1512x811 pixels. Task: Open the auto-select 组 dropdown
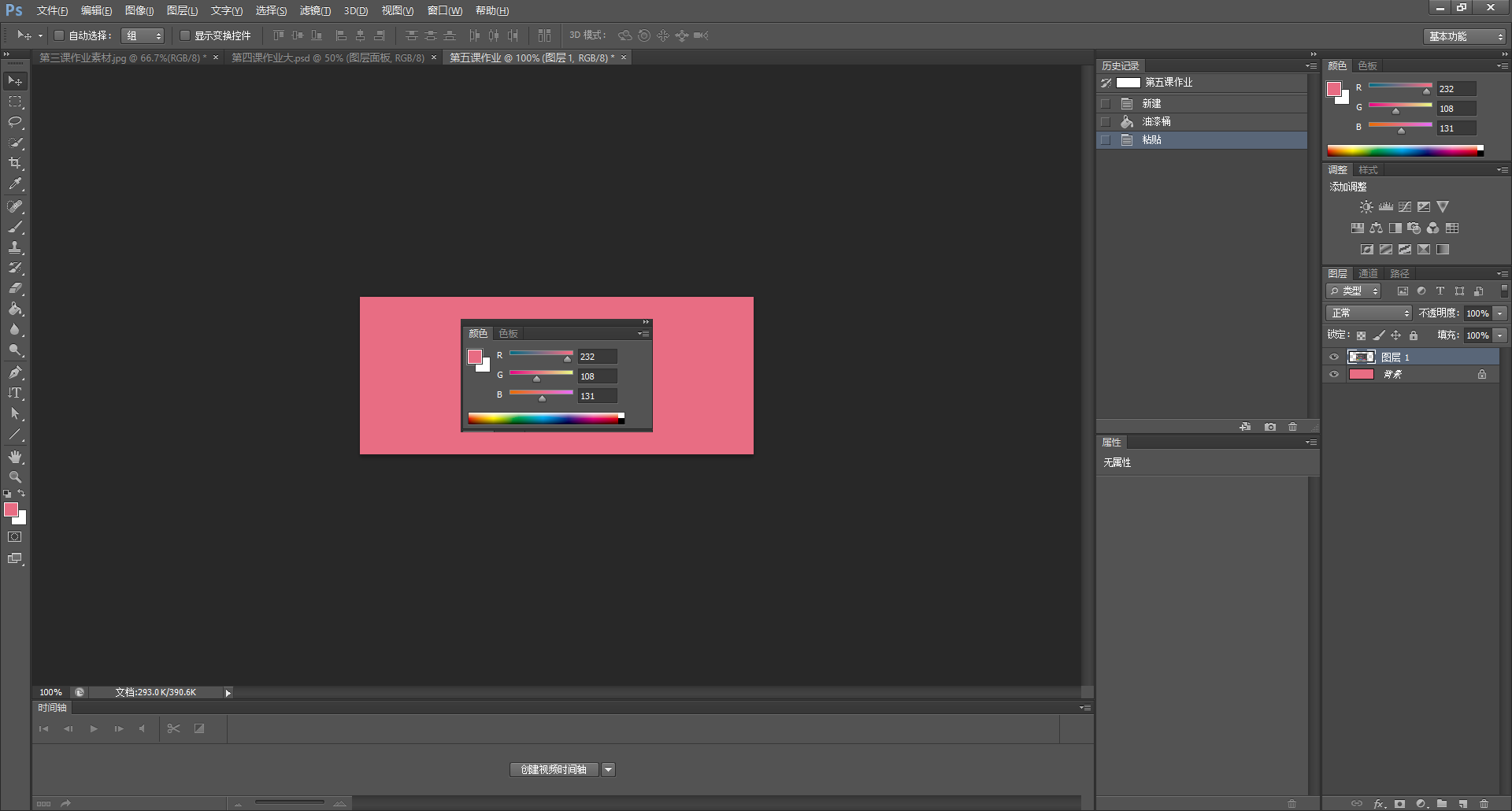click(x=143, y=35)
